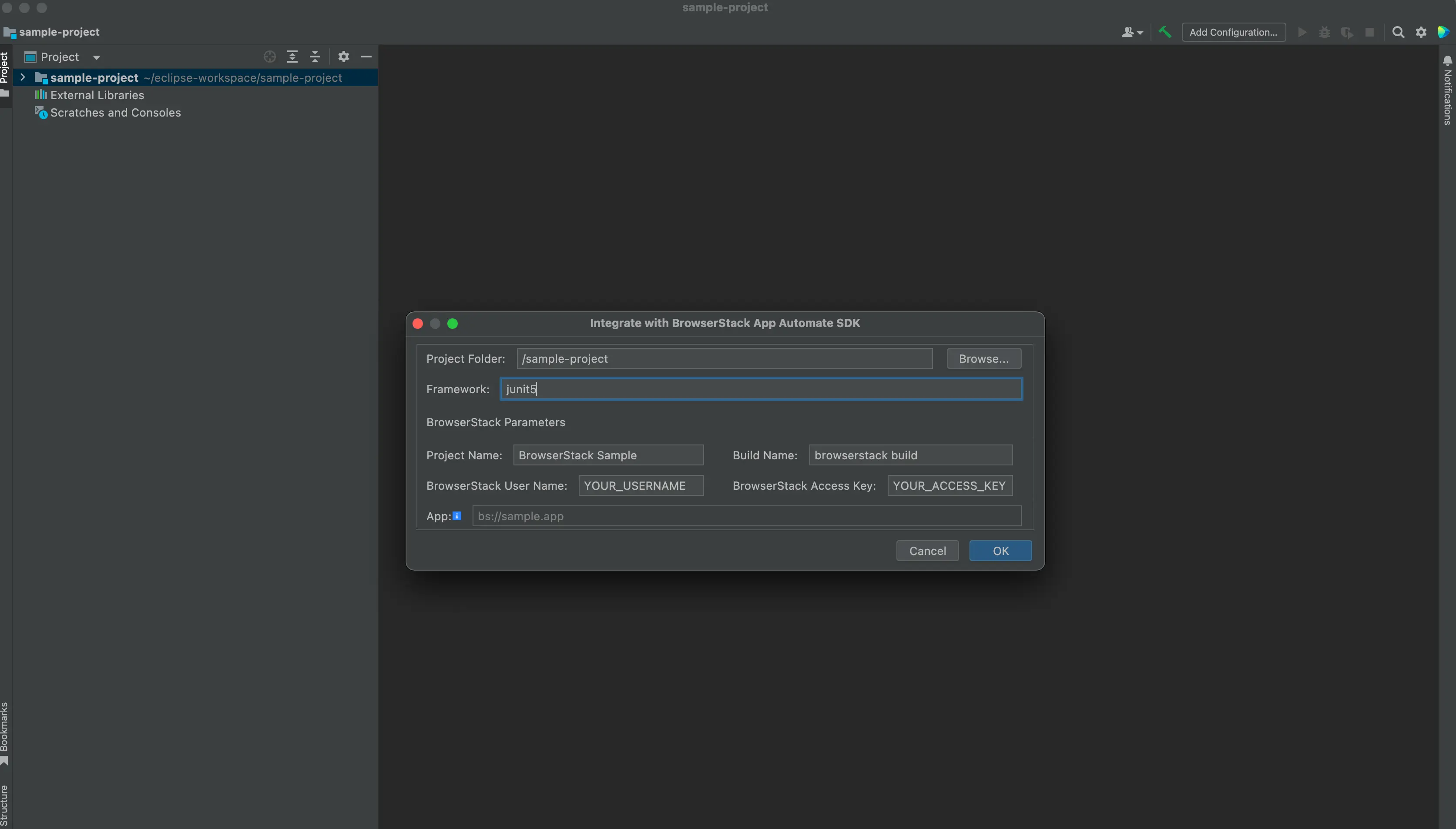The image size is (1456, 829).
Task: Click the App bs://sample.app input field
Action: click(746, 516)
